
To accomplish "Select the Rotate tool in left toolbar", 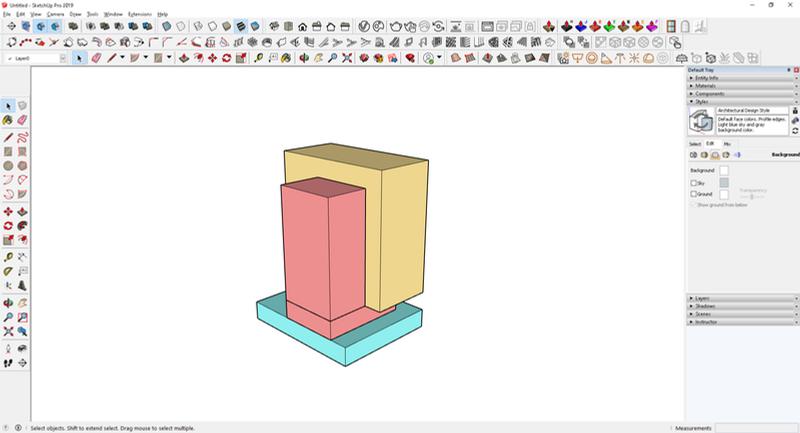I will tap(8, 226).
